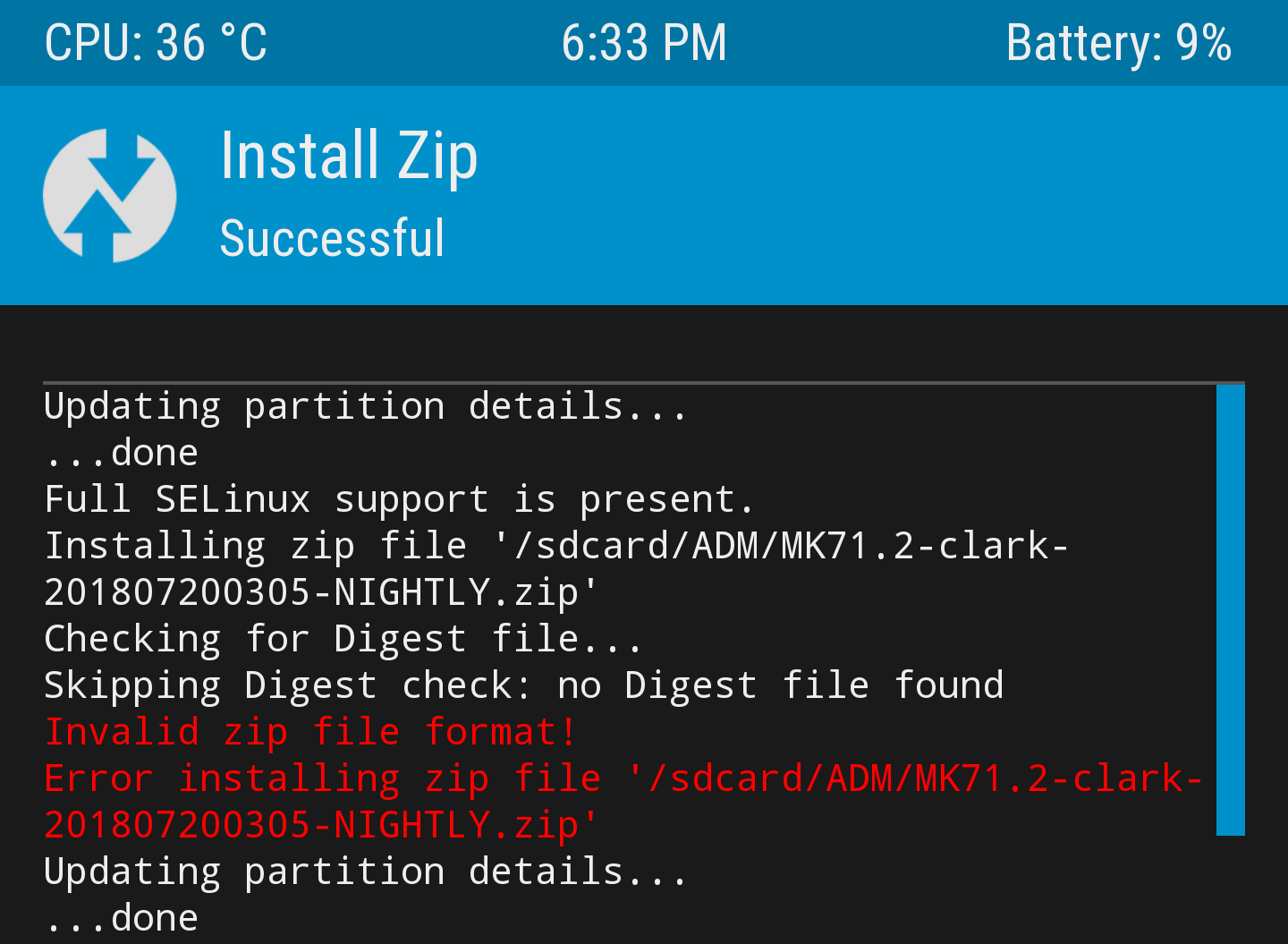
Task: Tap the first ...done log line
Action: pos(121,453)
